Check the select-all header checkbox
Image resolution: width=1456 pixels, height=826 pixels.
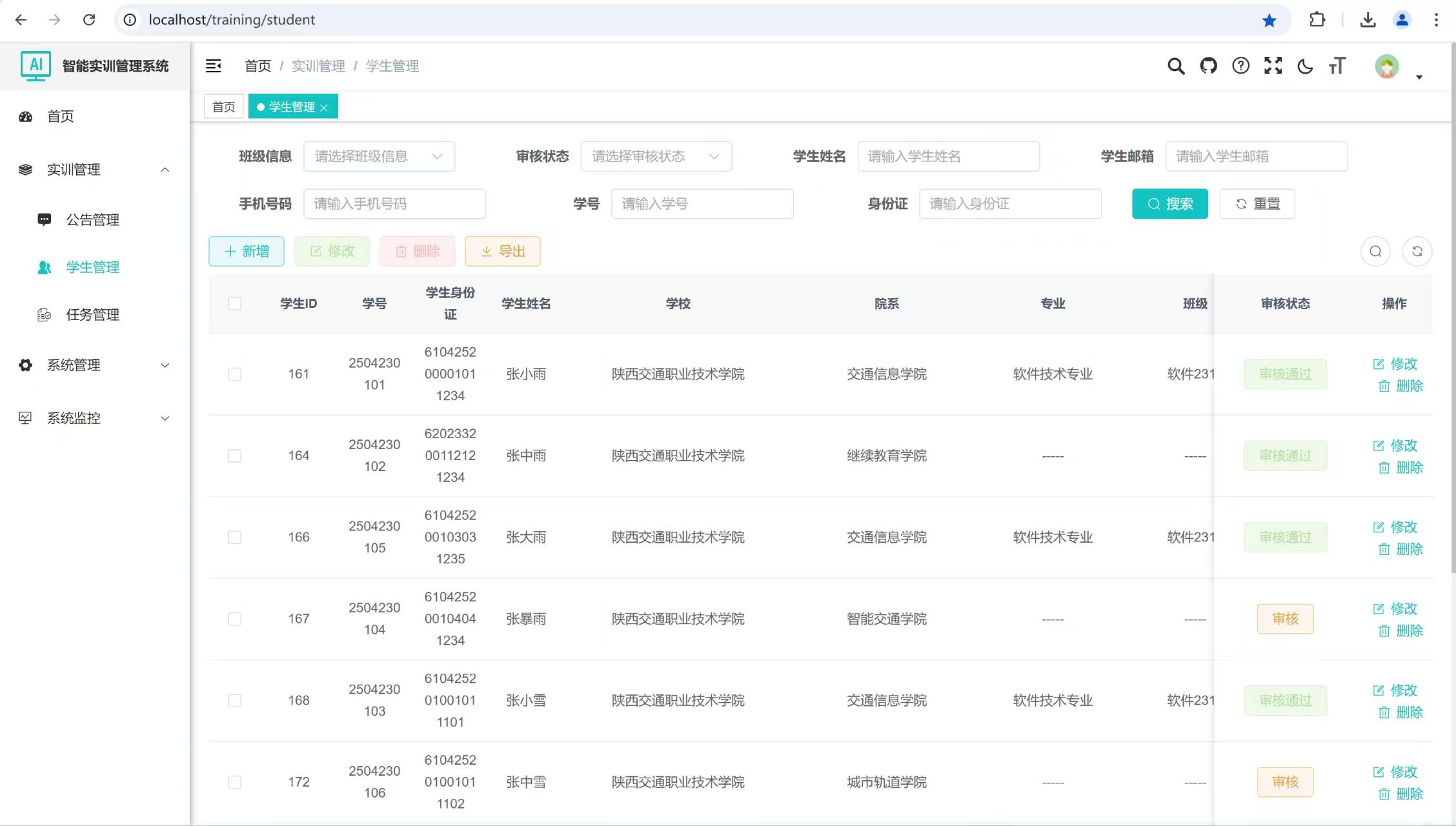click(235, 303)
